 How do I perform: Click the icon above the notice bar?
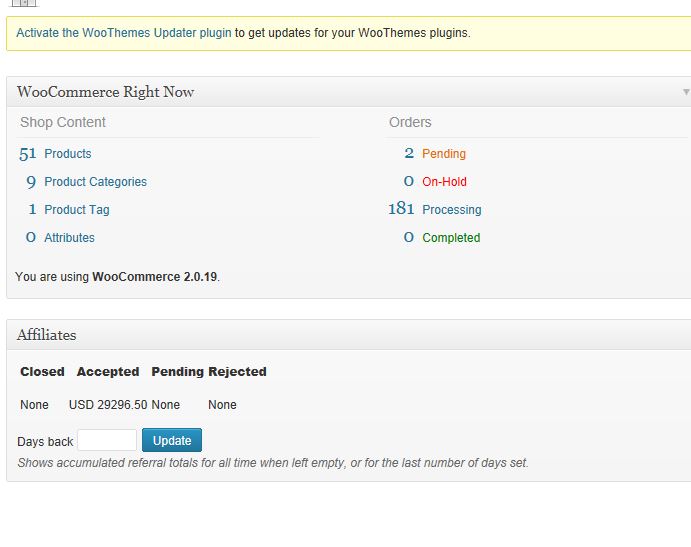24,3
